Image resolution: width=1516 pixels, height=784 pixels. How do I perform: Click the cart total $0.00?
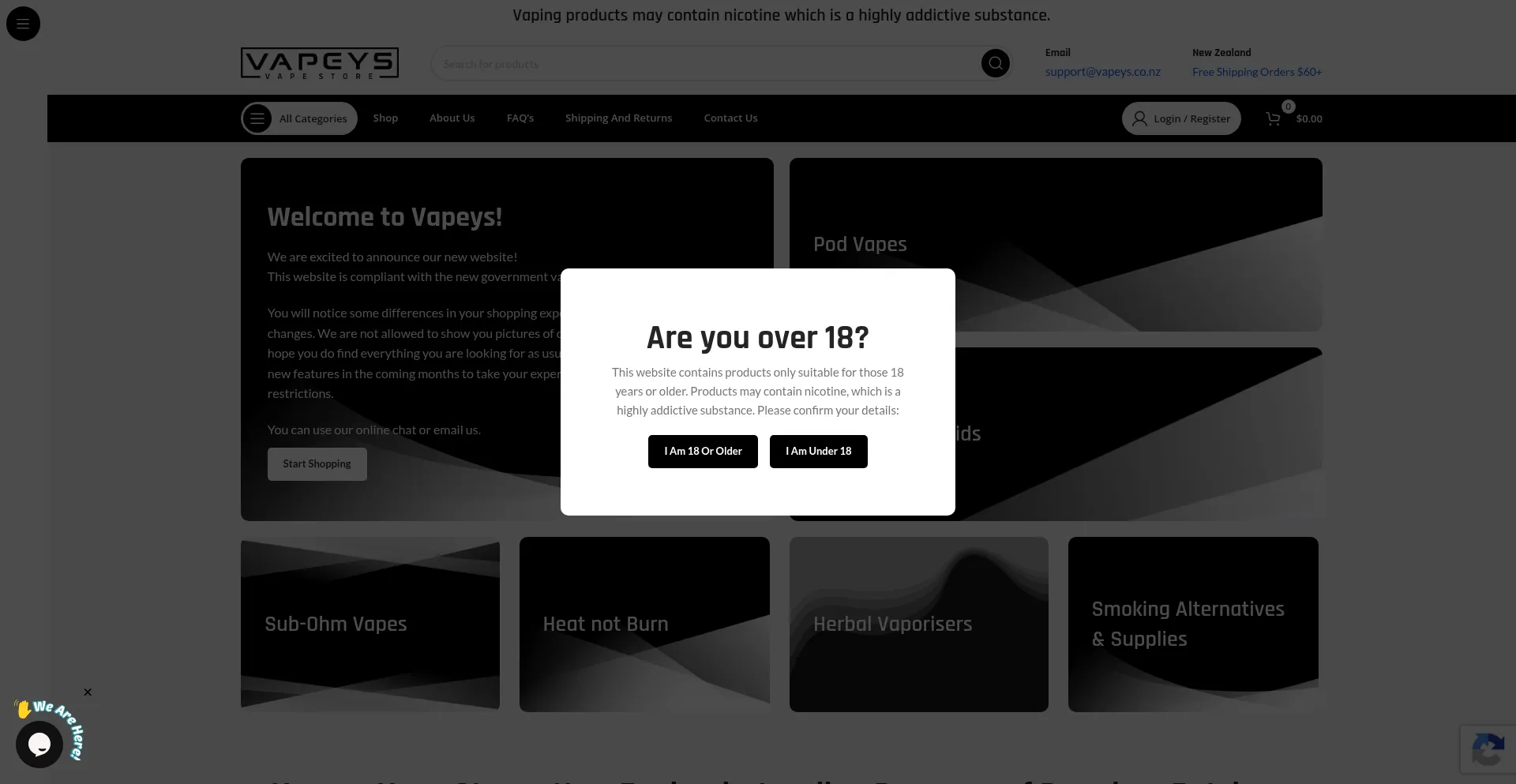tap(1309, 119)
